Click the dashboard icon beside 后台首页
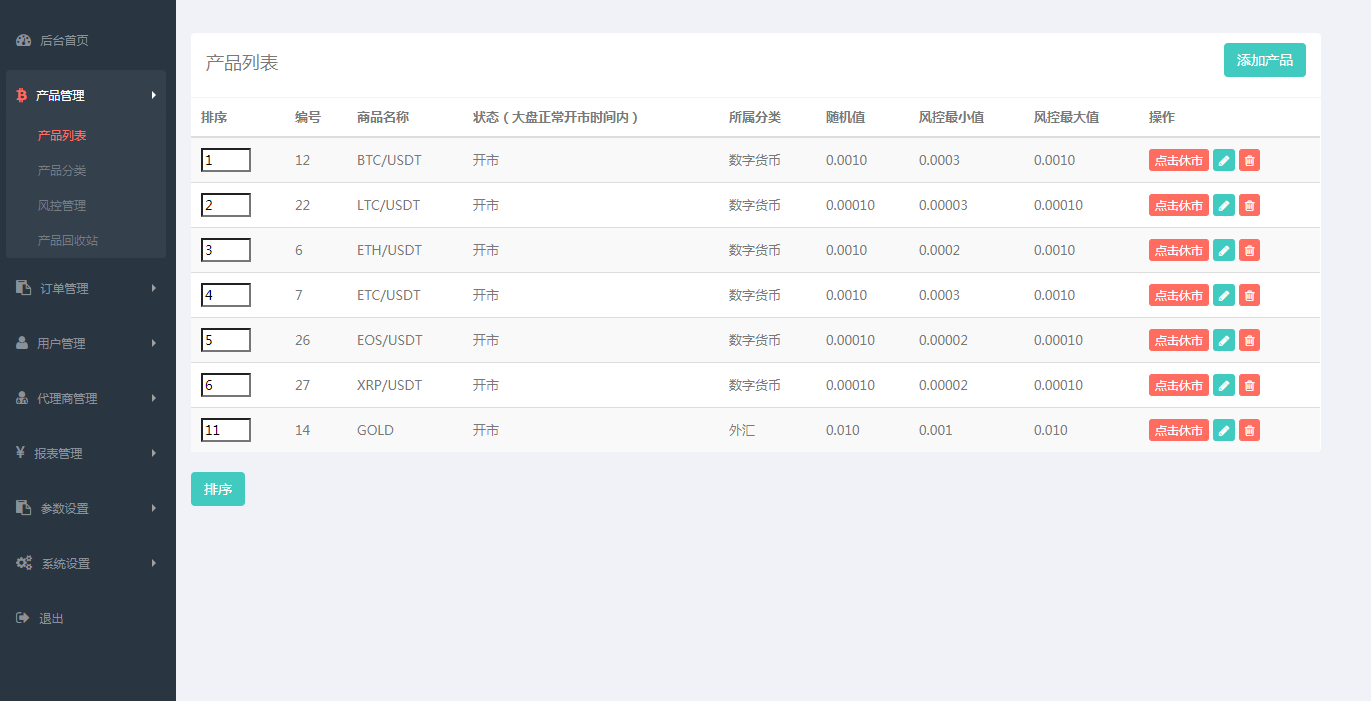 (23, 41)
